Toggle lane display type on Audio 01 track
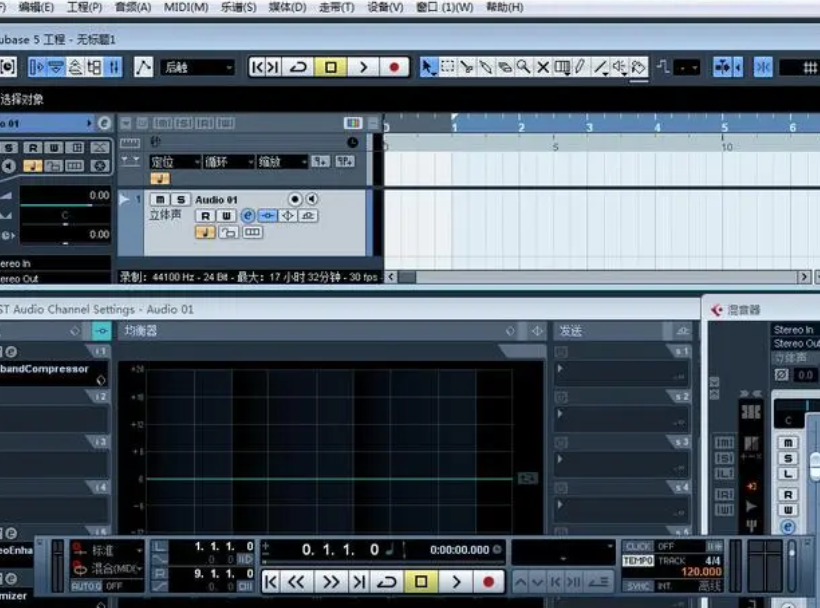 click(252, 232)
